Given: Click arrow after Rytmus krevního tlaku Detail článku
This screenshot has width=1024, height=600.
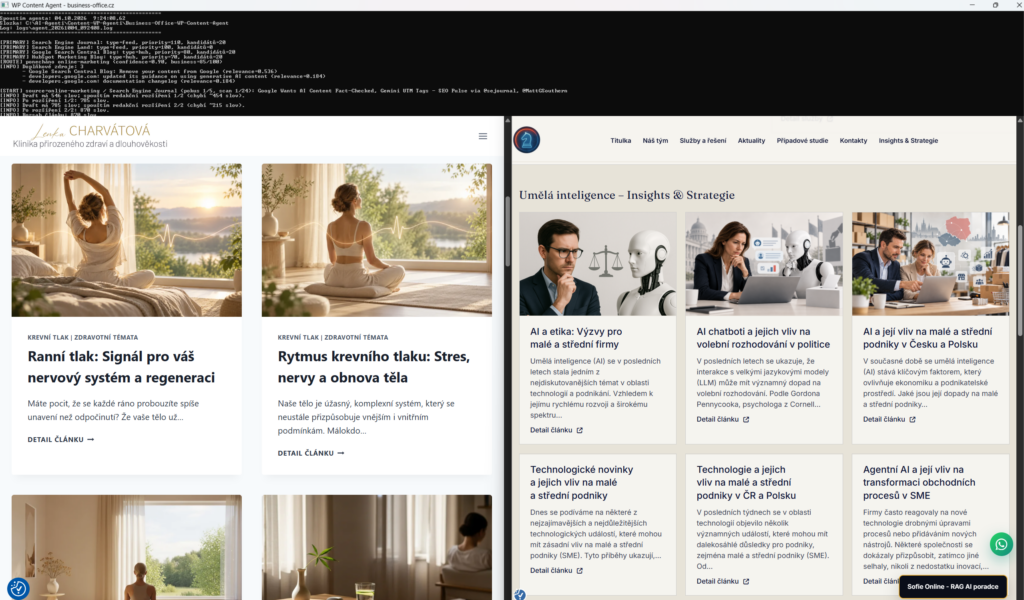Looking at the screenshot, I should click(x=340, y=453).
